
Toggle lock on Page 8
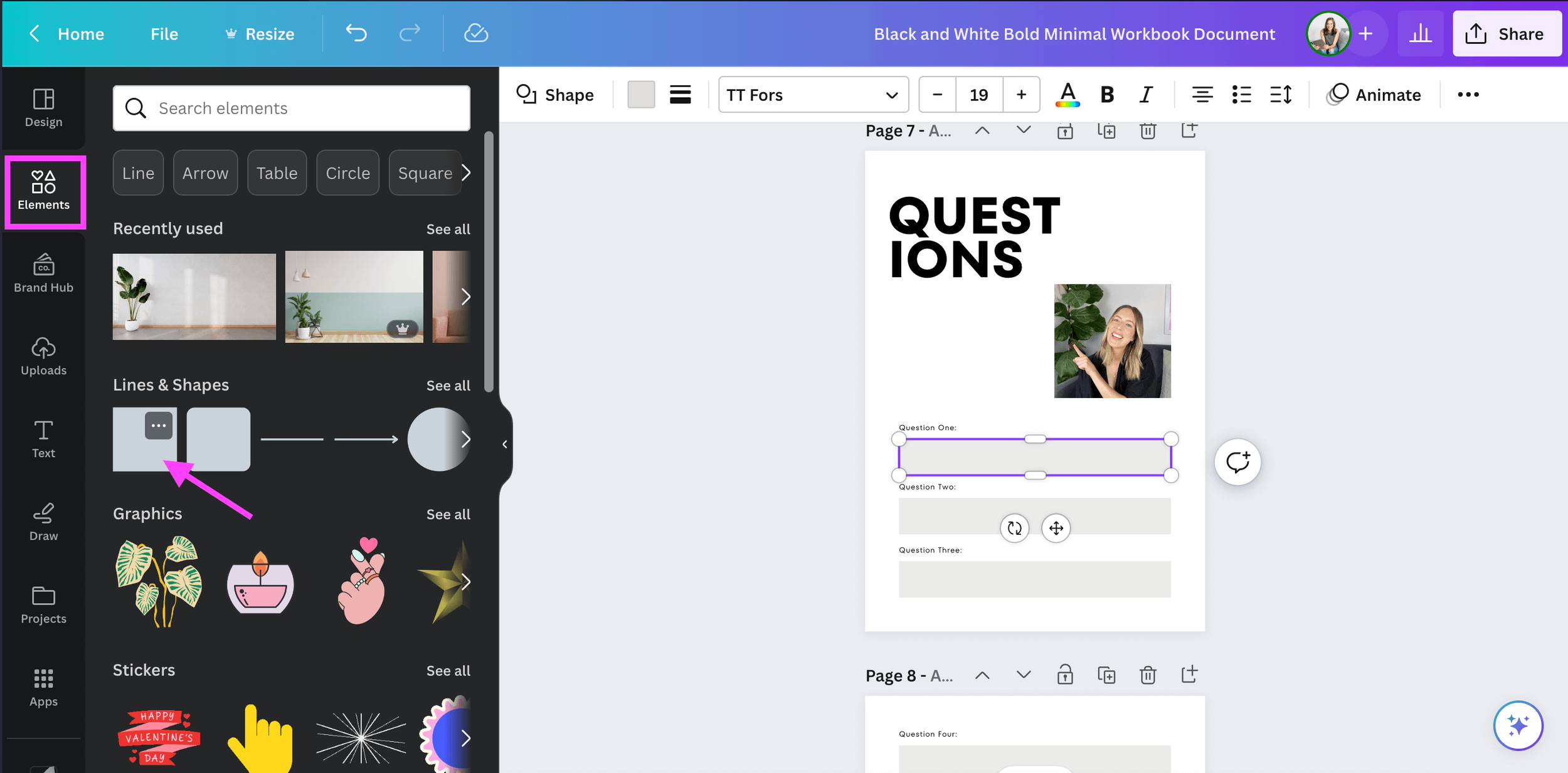click(1065, 675)
